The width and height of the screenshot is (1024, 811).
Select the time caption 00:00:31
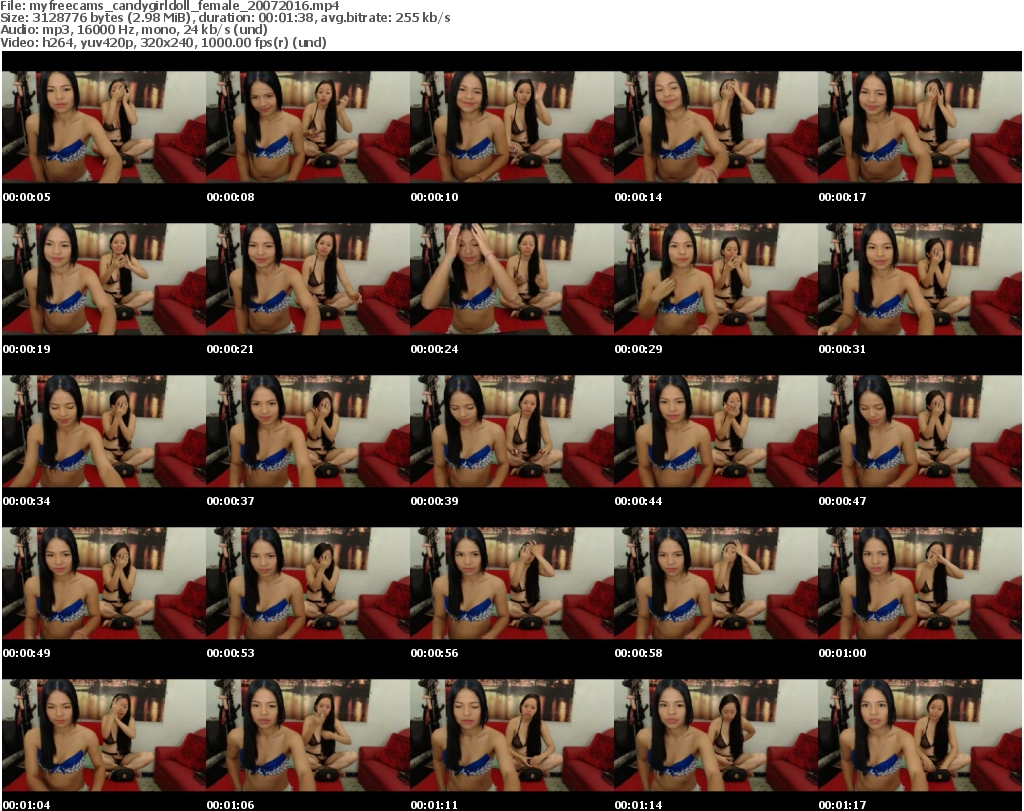(x=842, y=349)
